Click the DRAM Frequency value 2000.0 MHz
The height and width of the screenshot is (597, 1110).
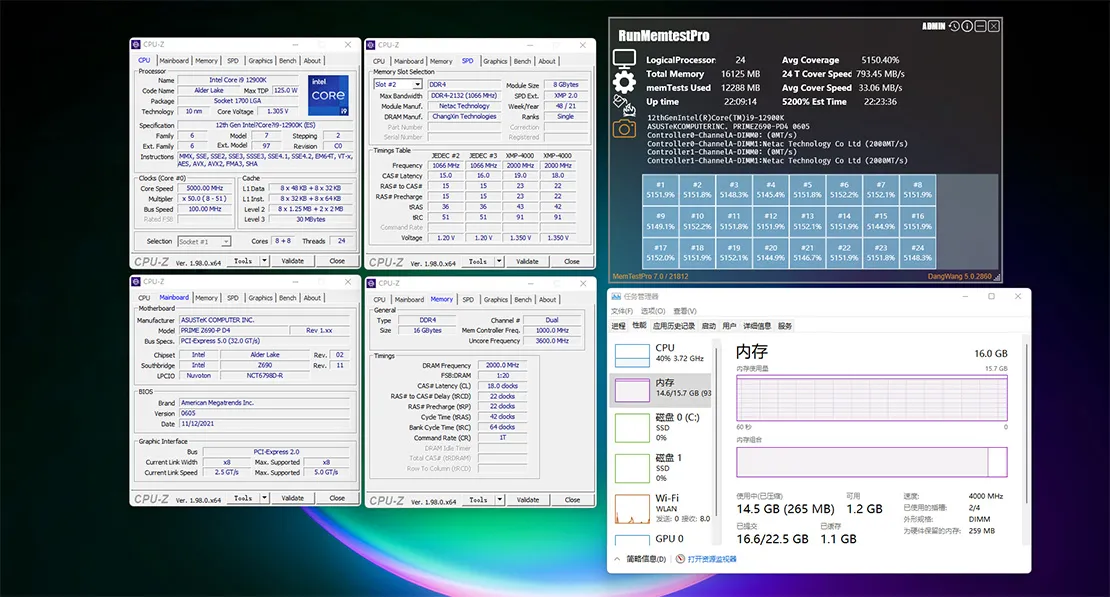click(503, 365)
